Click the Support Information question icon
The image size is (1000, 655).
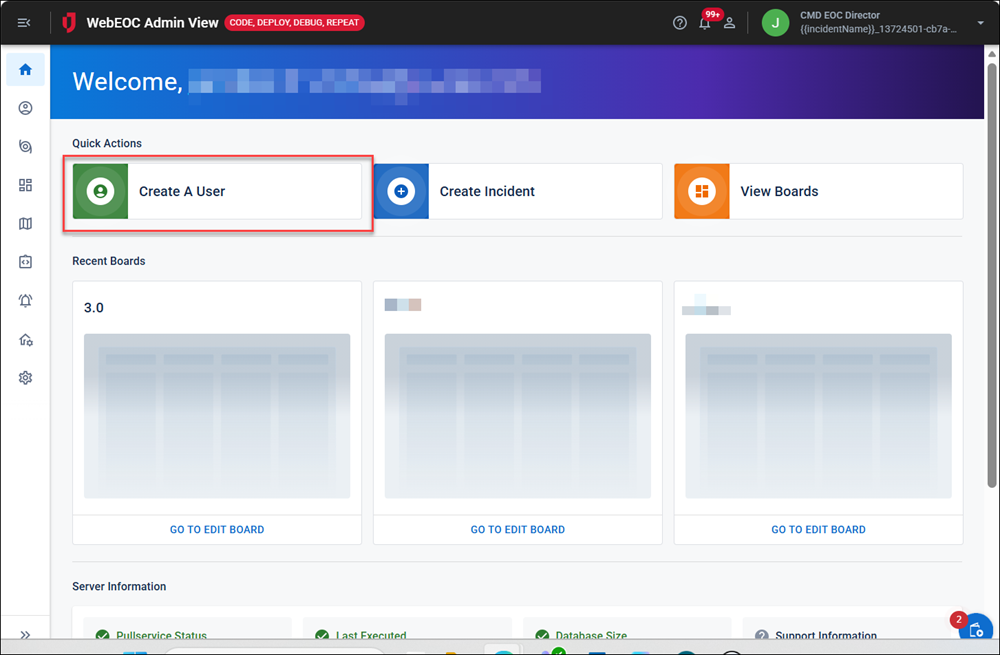[761, 635]
